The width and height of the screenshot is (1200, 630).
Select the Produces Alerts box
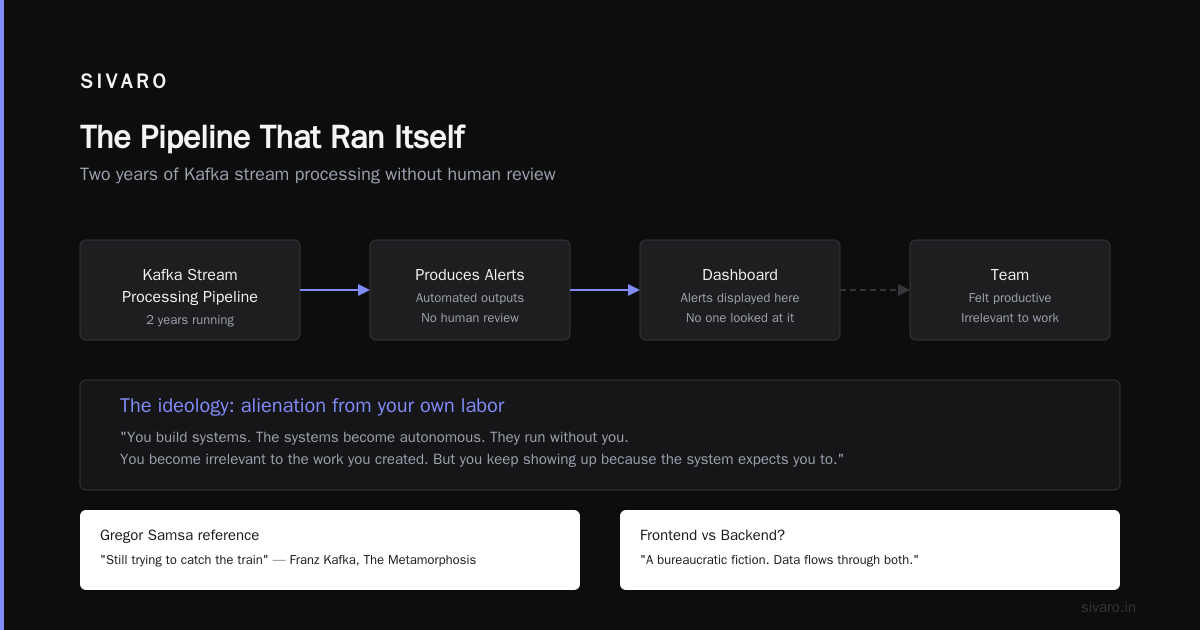click(x=470, y=290)
